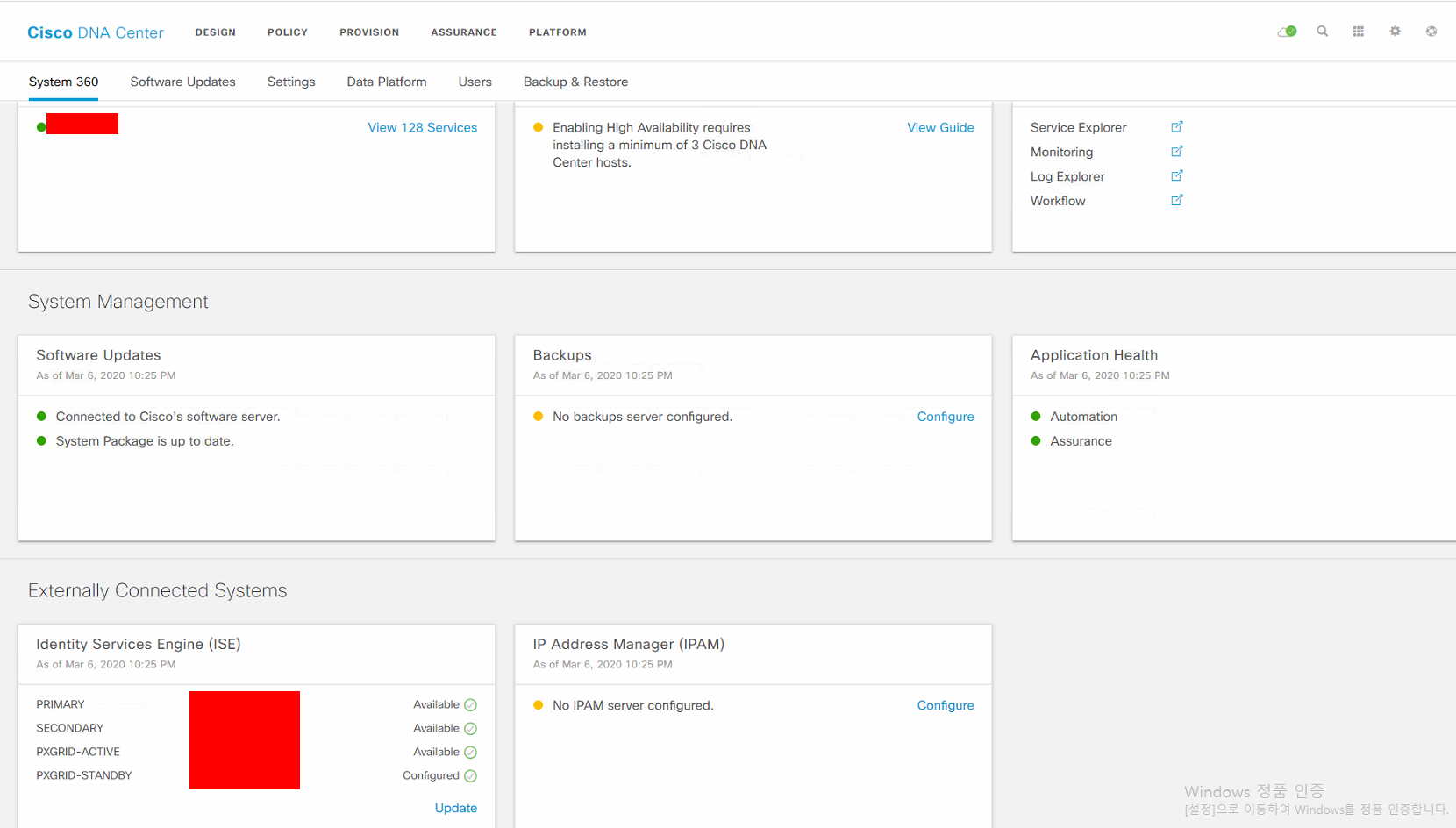Click Update in the ISE card

[456, 808]
